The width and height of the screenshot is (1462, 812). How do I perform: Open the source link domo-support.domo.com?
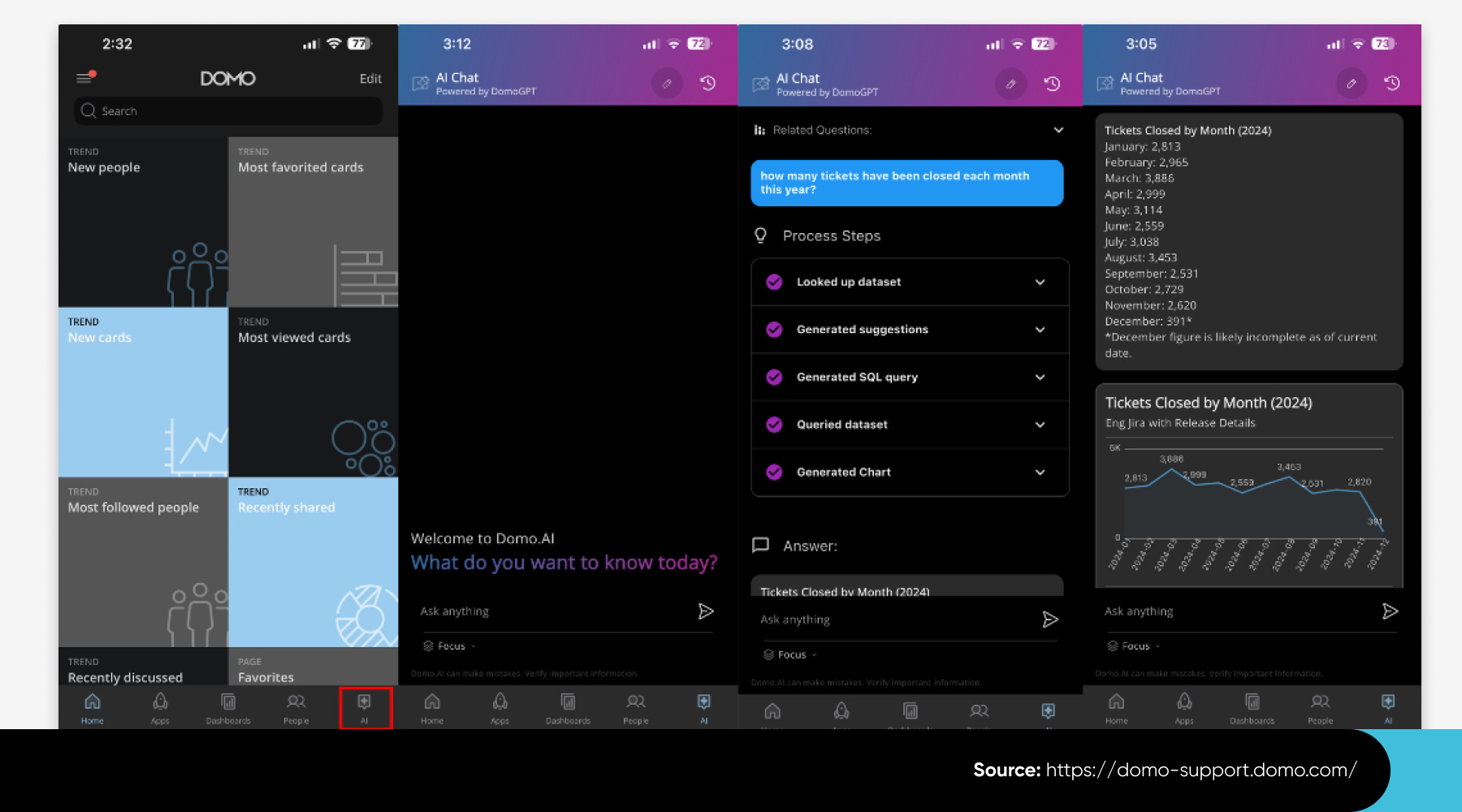click(1200, 770)
